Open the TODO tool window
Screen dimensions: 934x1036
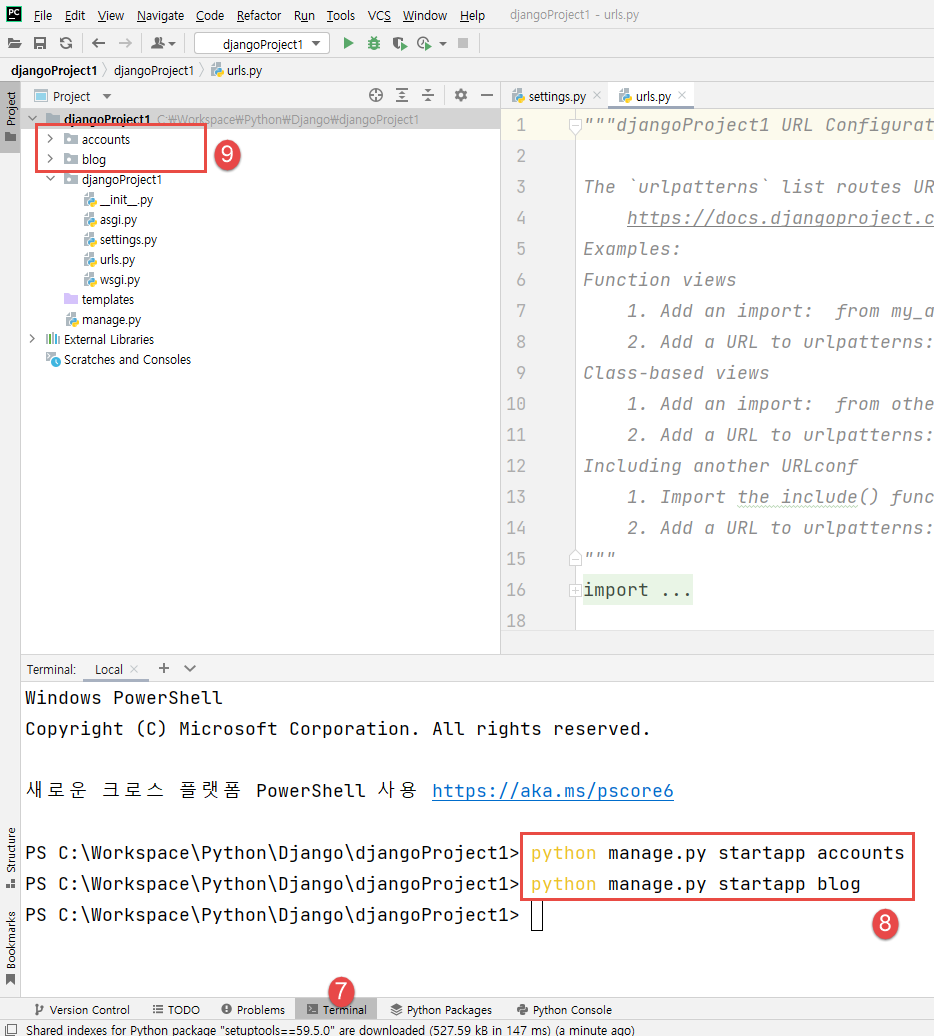[x=176, y=1010]
